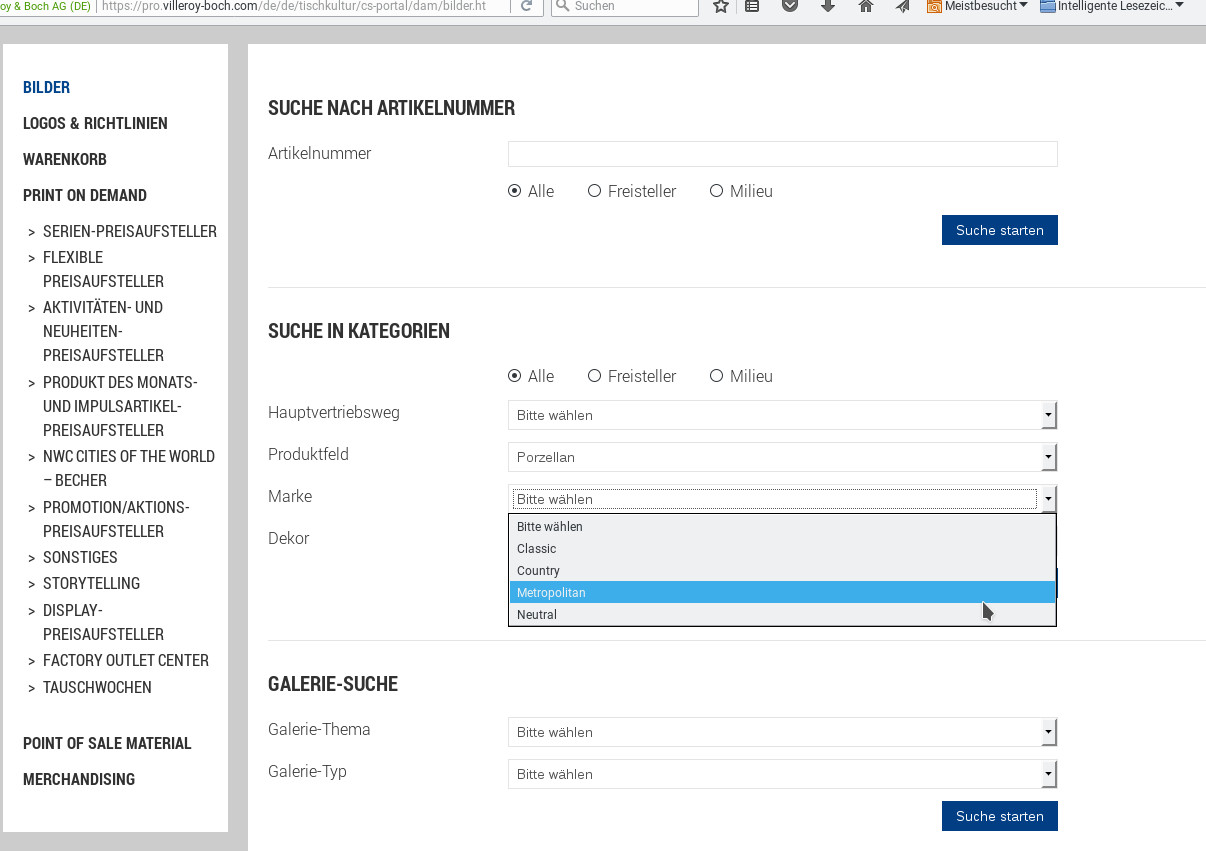The height and width of the screenshot is (851, 1206).
Task: Open the Hauptvertriebsweg dropdown
Action: click(782, 415)
